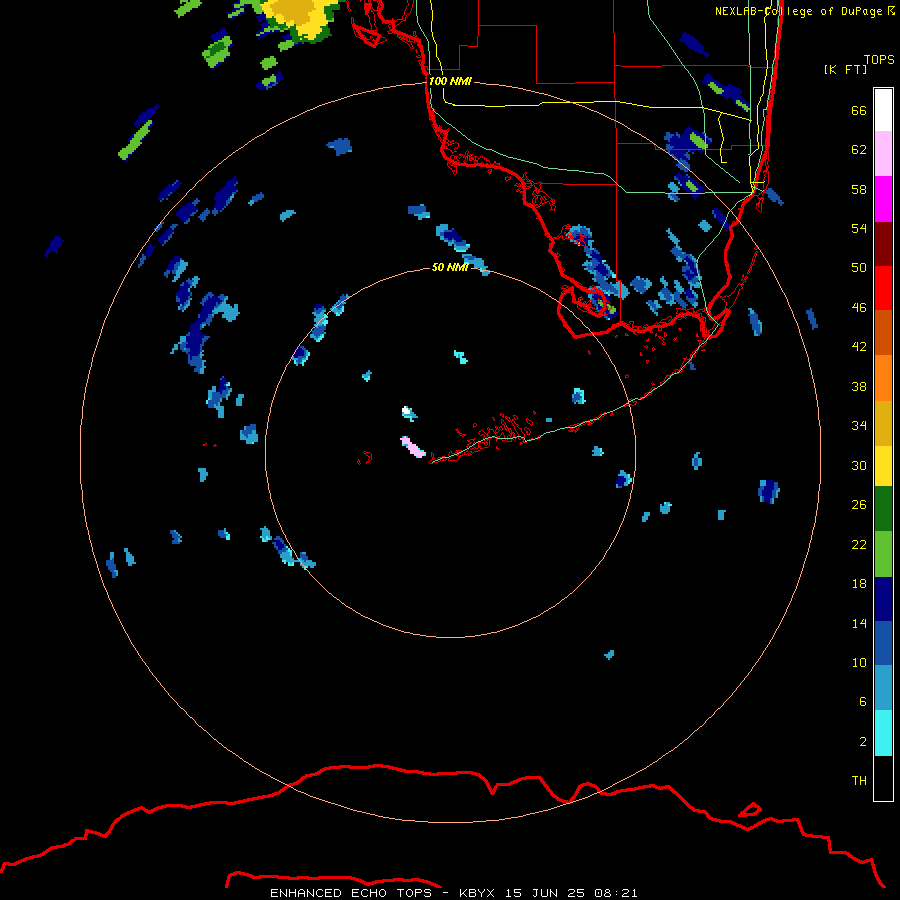Click the black TH swatch at the legend bottom
The width and height of the screenshot is (900, 900).
[883, 778]
